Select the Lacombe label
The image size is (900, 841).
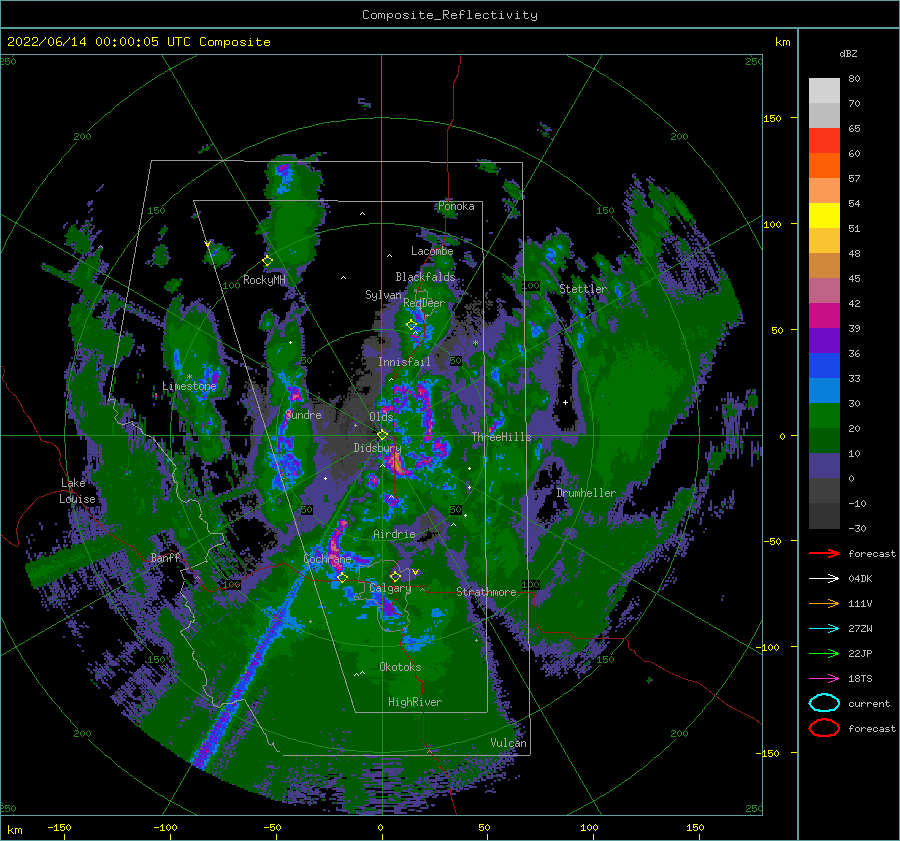pos(432,251)
